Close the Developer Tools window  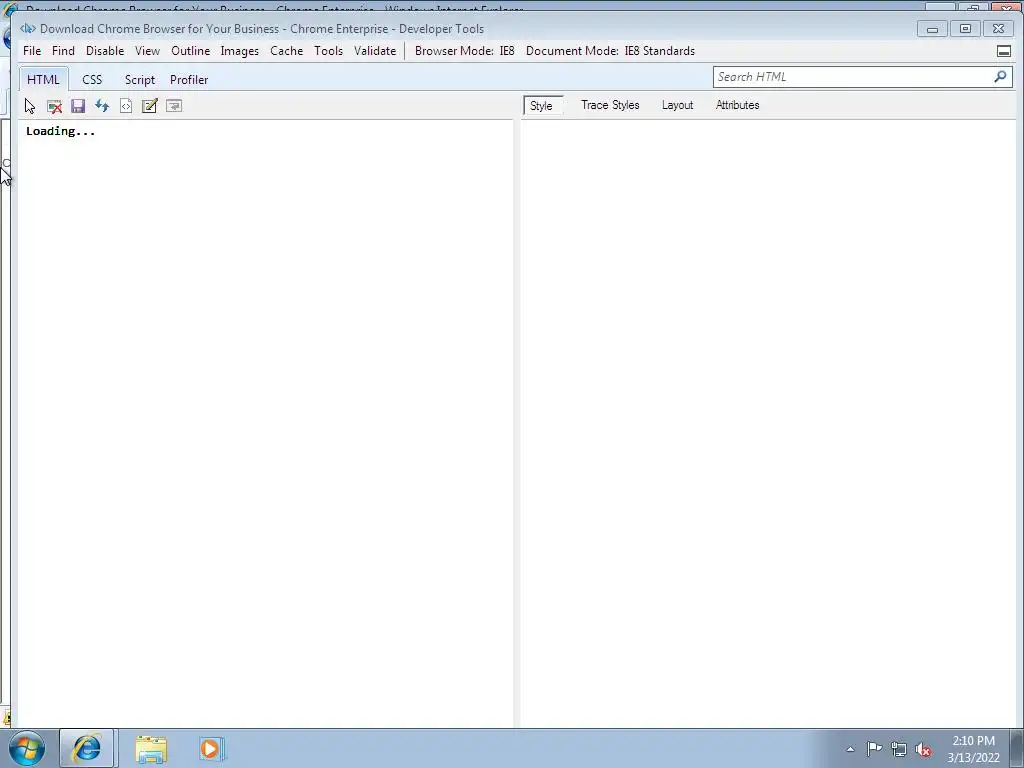[999, 29]
